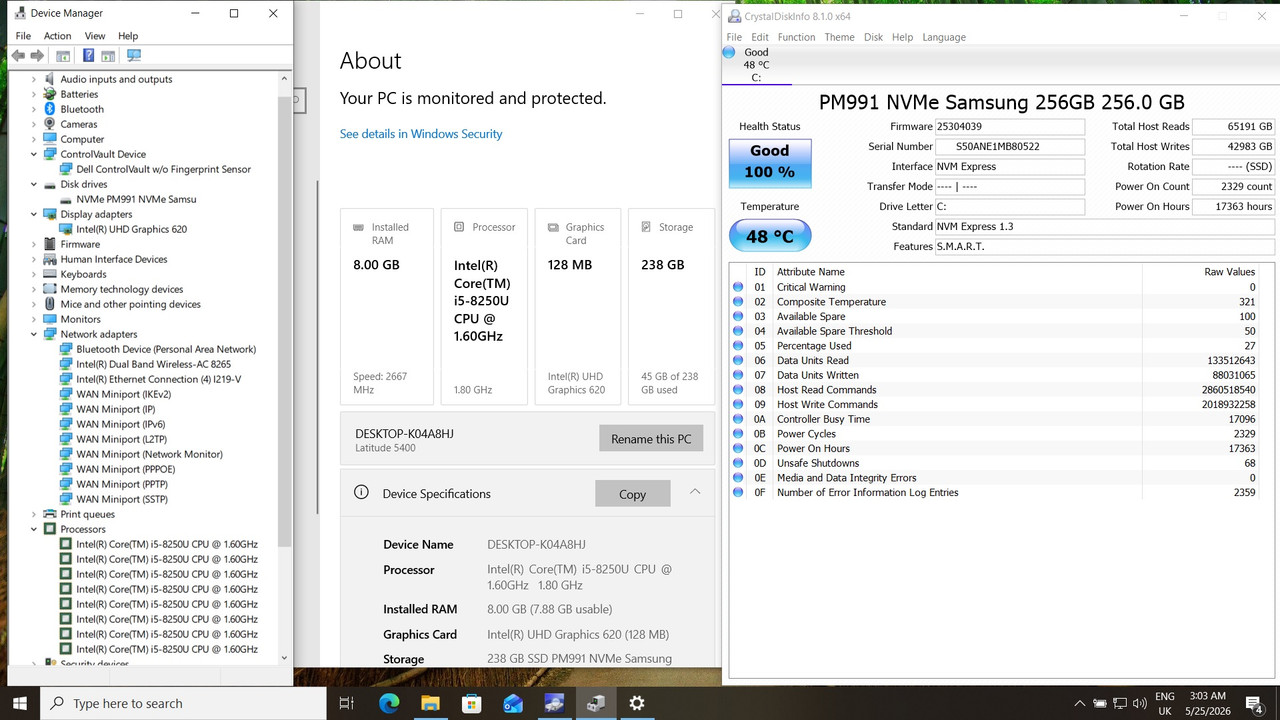1280x720 pixels.
Task: Collapse Device Specifications with the chevron
Action: pos(695,492)
